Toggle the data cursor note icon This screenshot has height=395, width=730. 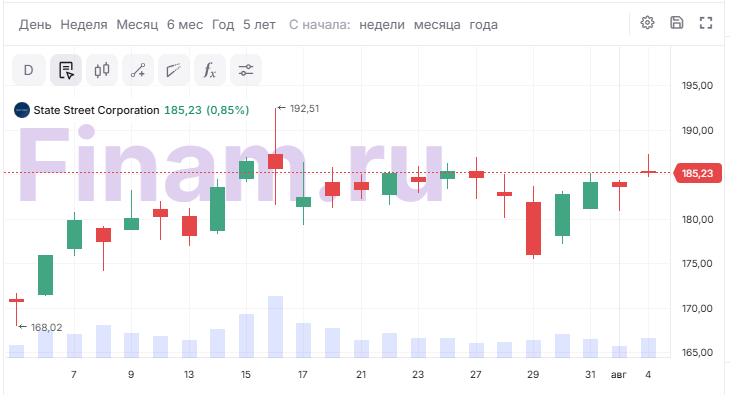66,70
